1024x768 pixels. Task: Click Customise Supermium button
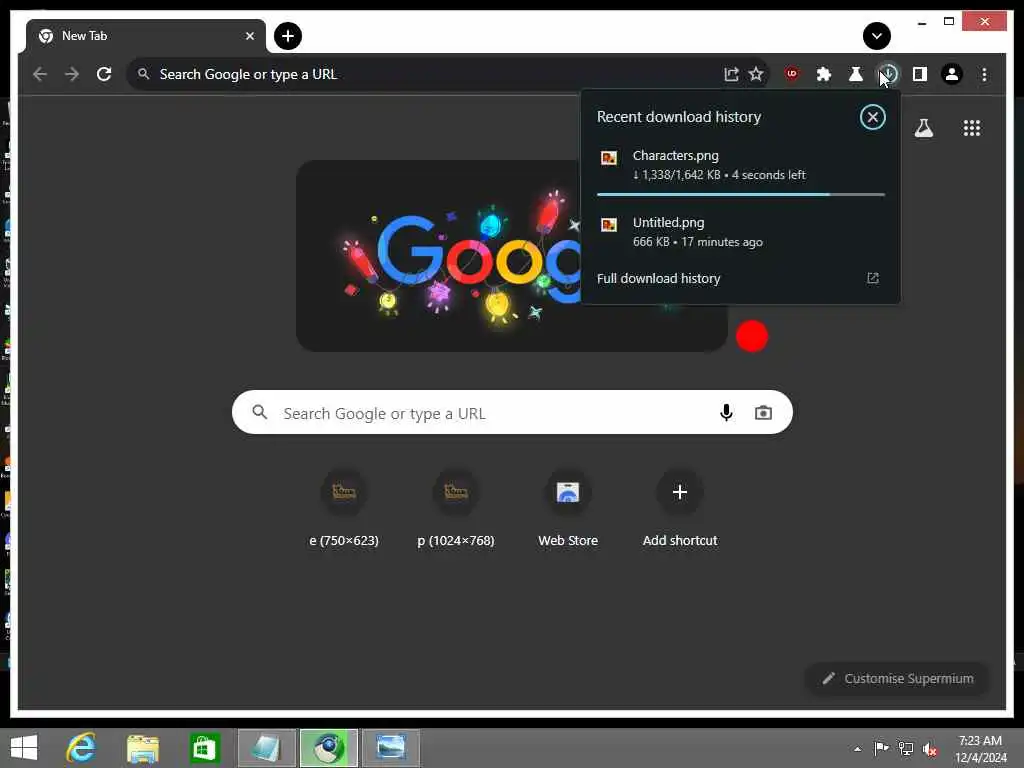(x=897, y=679)
